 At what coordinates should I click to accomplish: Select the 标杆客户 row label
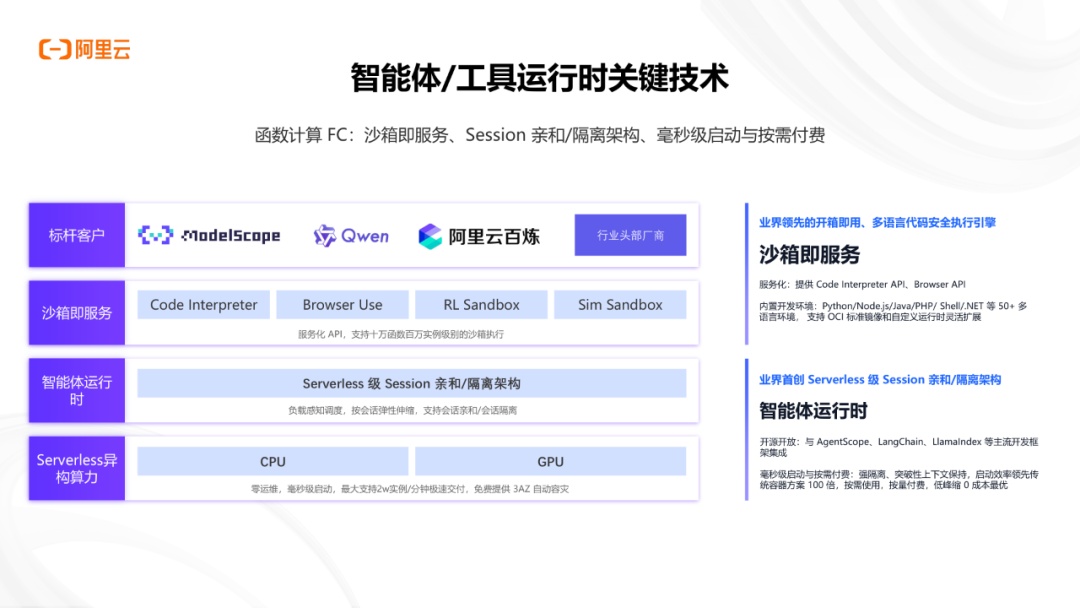76,235
